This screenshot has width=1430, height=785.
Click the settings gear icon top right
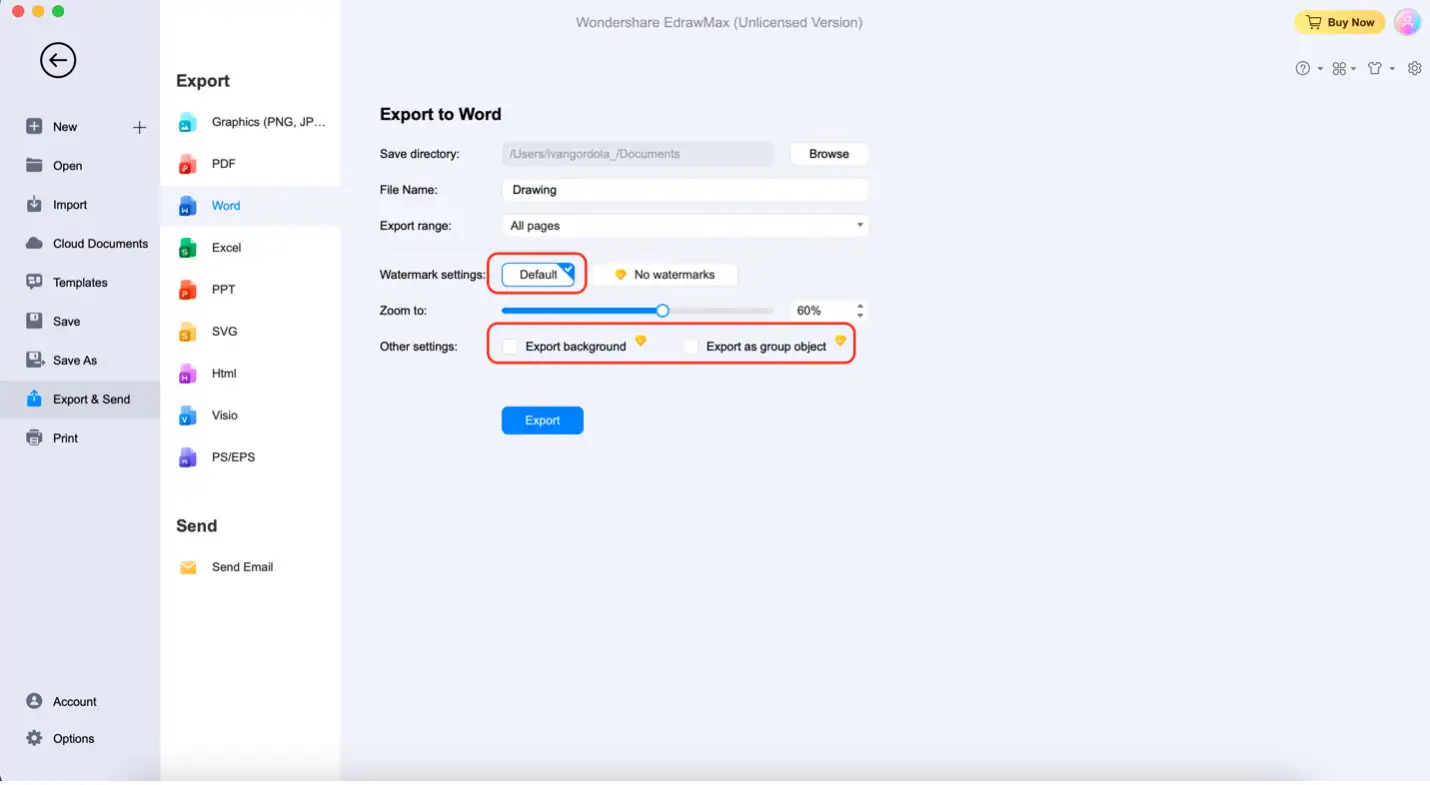pos(1414,69)
